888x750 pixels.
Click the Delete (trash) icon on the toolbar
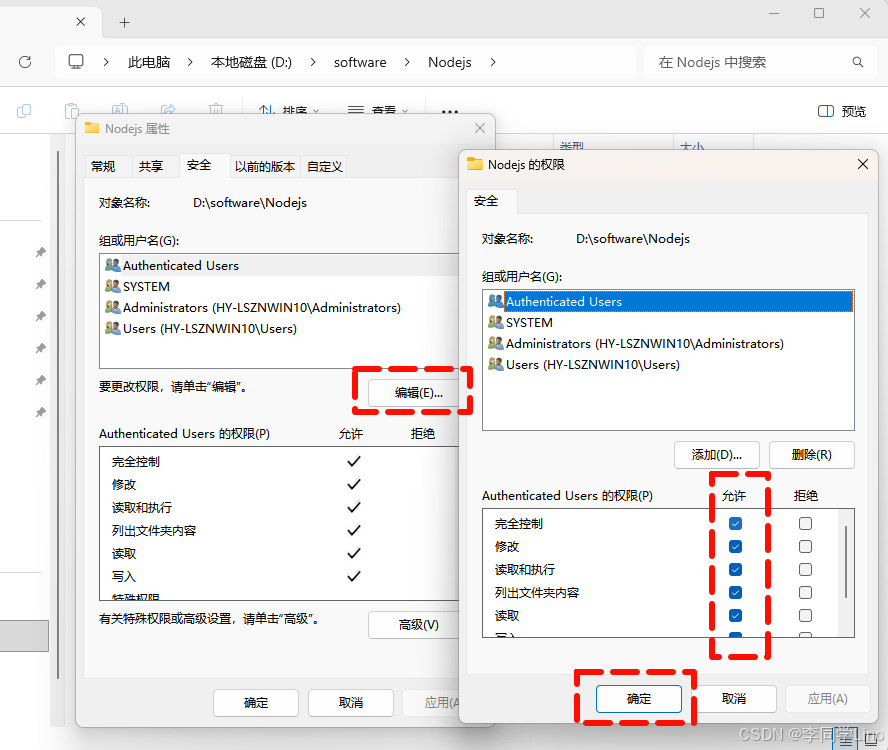tap(215, 110)
